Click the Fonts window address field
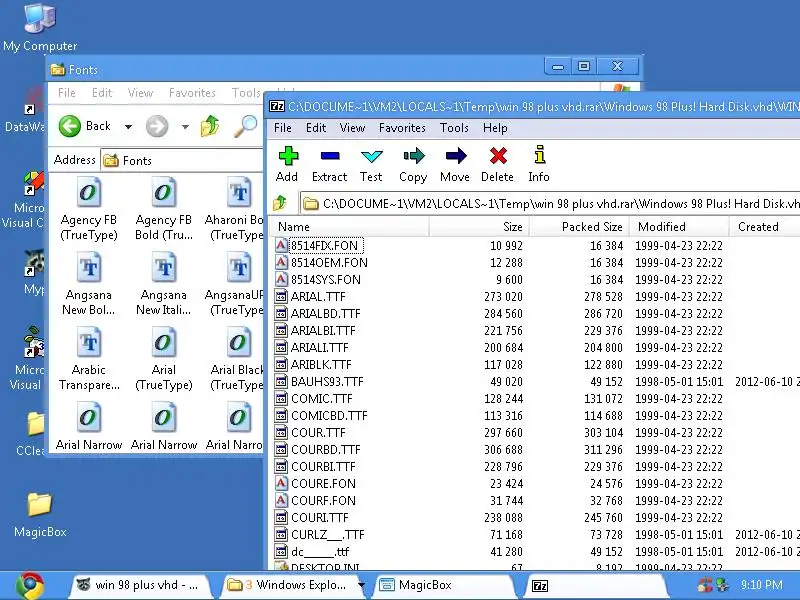The height and width of the screenshot is (600, 800). tap(182, 160)
